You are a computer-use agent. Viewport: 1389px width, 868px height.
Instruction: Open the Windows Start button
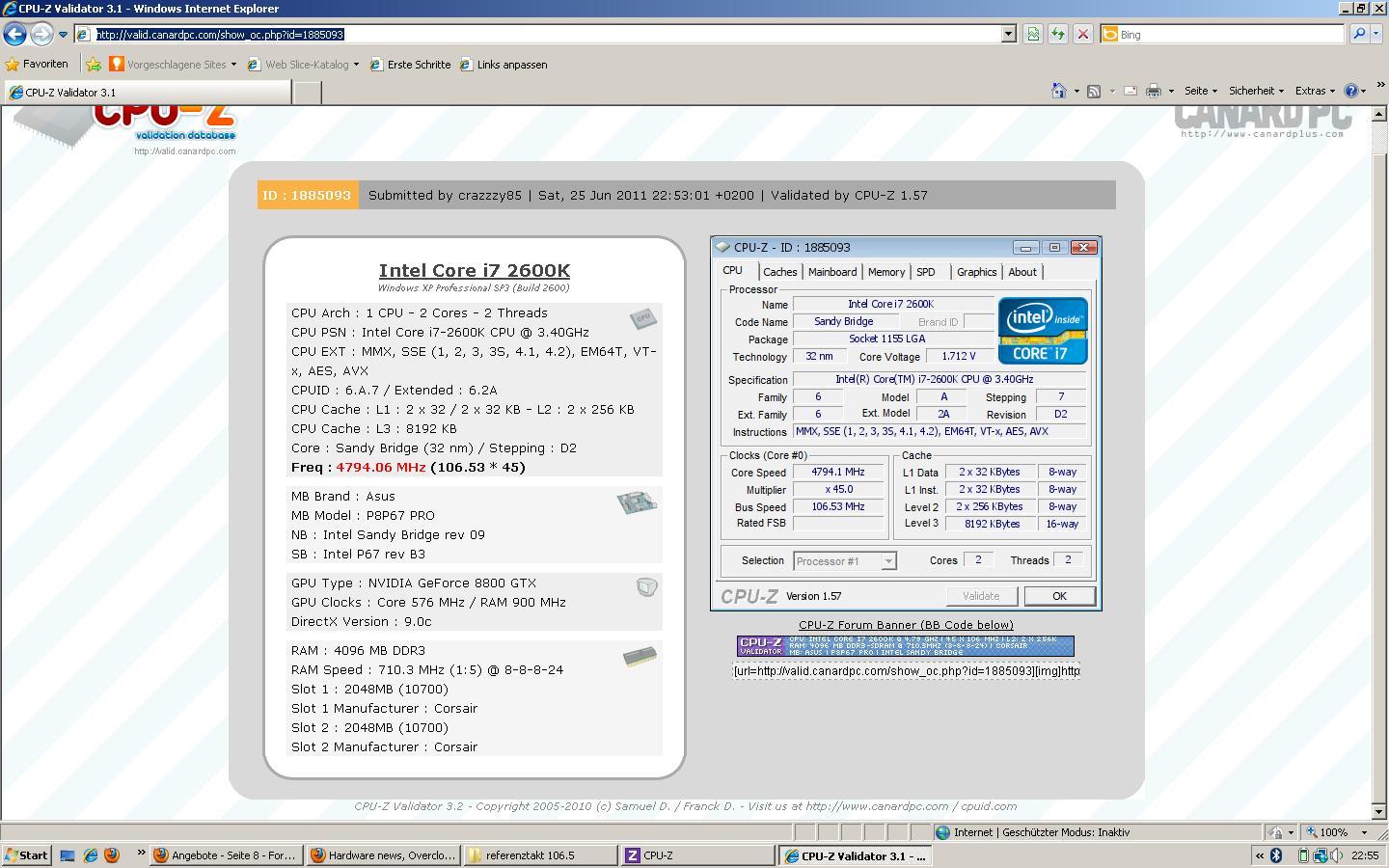[27, 855]
